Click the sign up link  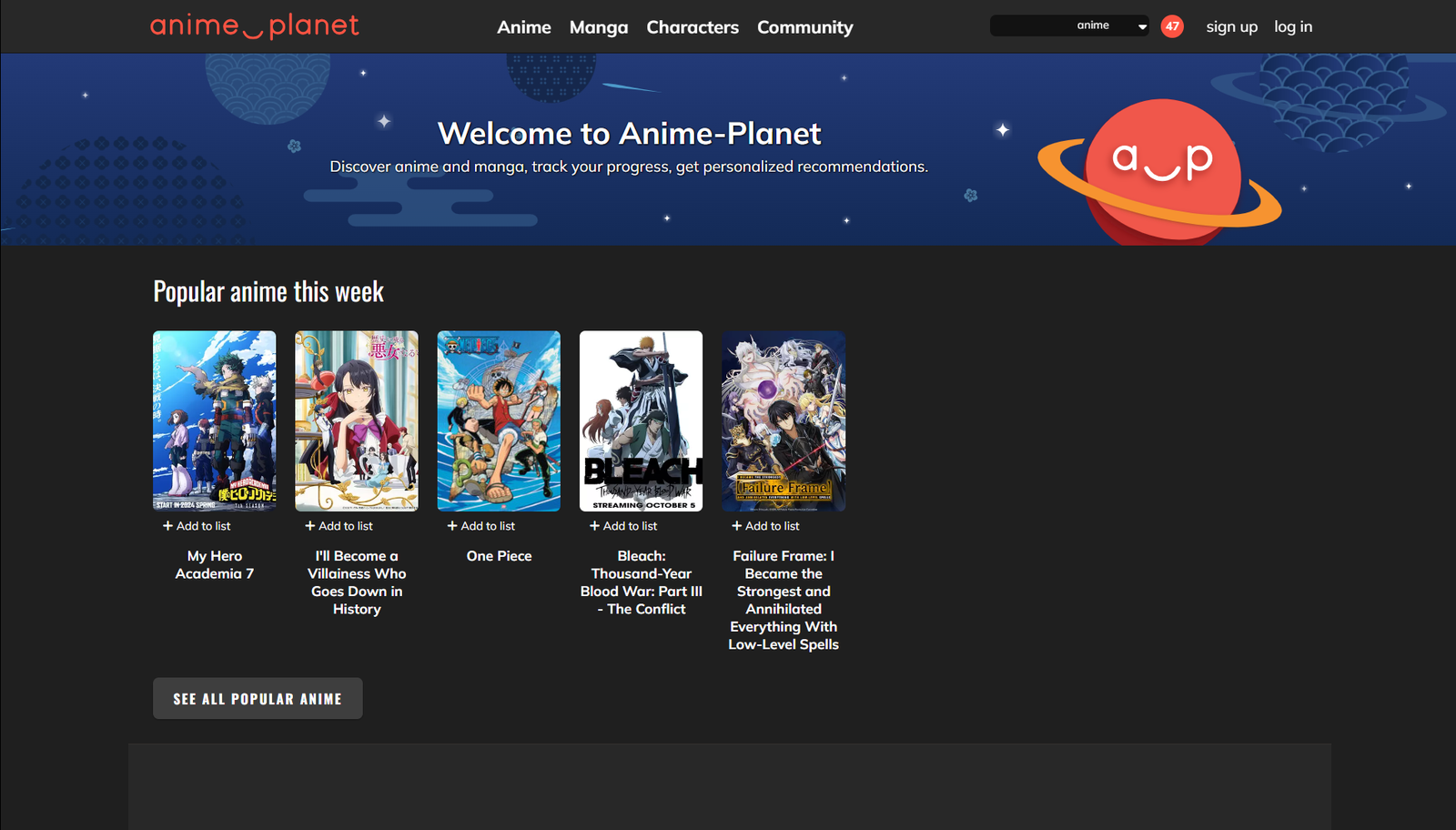click(1232, 26)
